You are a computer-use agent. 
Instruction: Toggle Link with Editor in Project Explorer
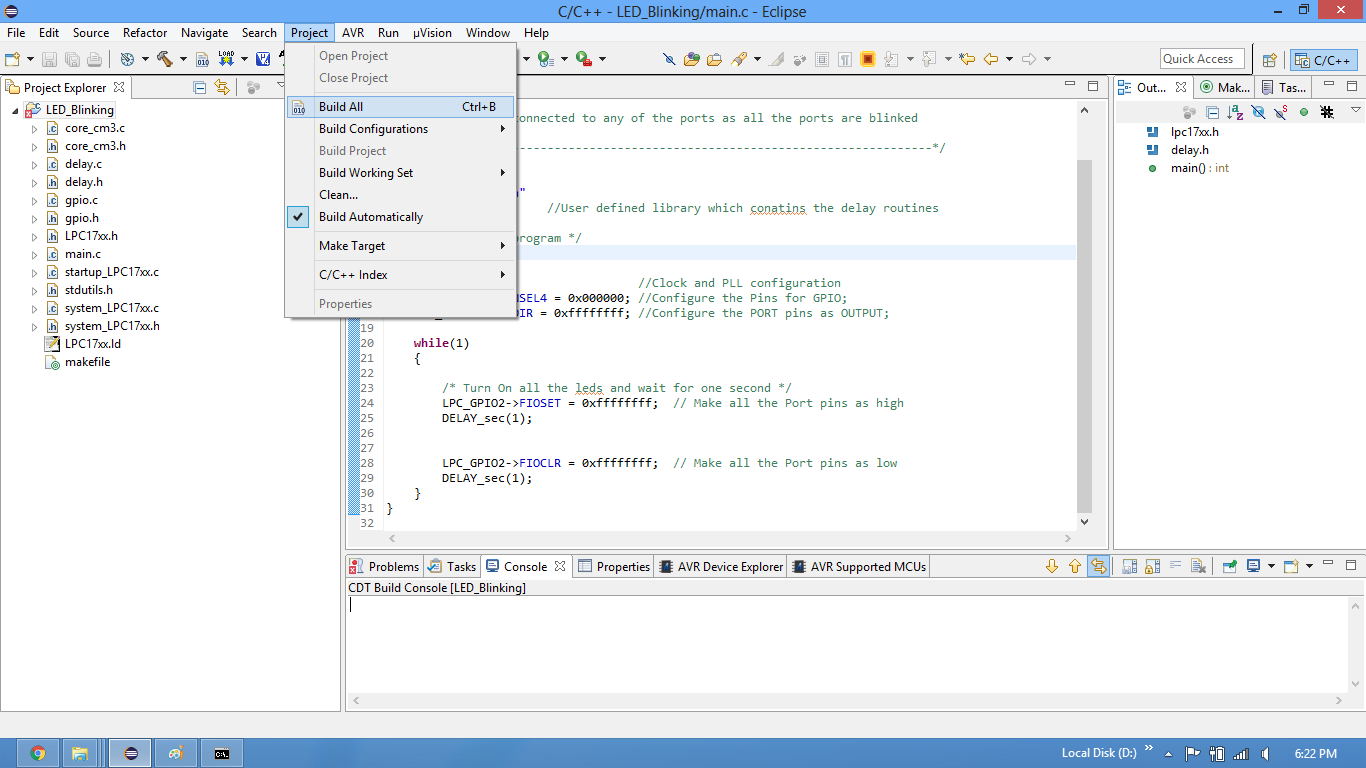tap(222, 87)
